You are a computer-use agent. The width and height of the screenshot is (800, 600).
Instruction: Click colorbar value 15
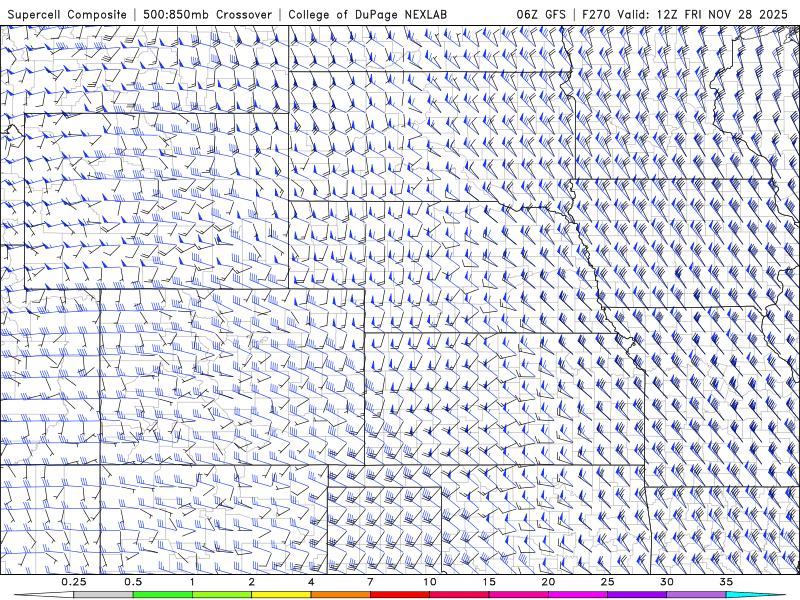[x=489, y=582]
